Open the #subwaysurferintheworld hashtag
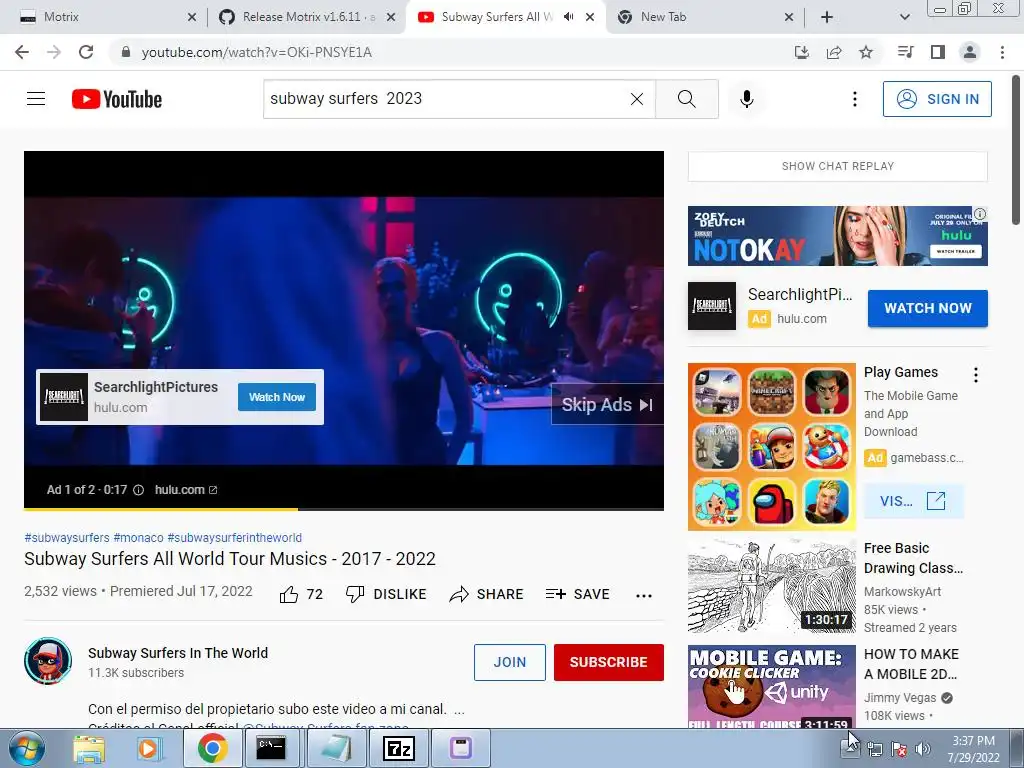The height and width of the screenshot is (768, 1024). 234,537
